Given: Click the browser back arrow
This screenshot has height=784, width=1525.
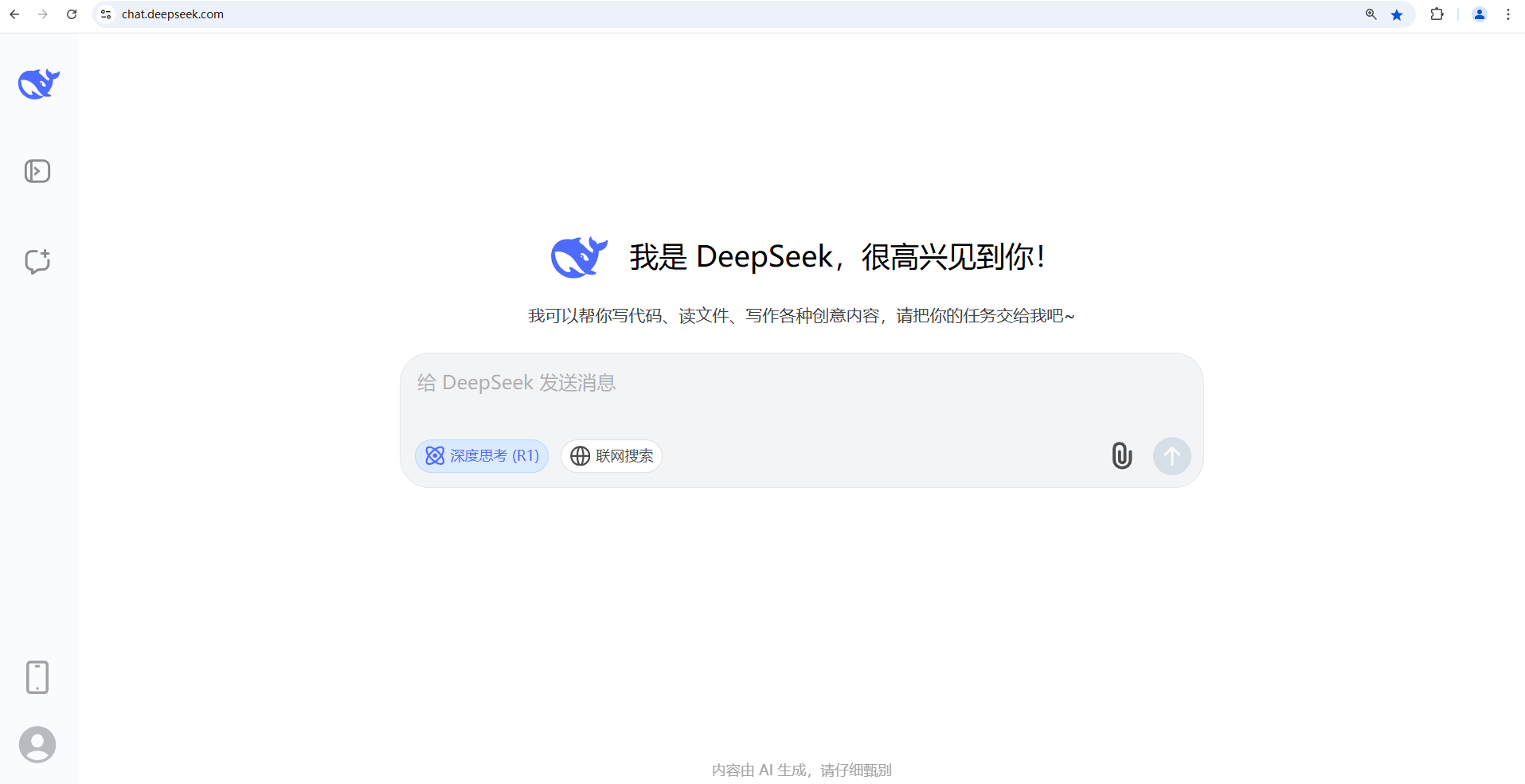Looking at the screenshot, I should (14, 14).
